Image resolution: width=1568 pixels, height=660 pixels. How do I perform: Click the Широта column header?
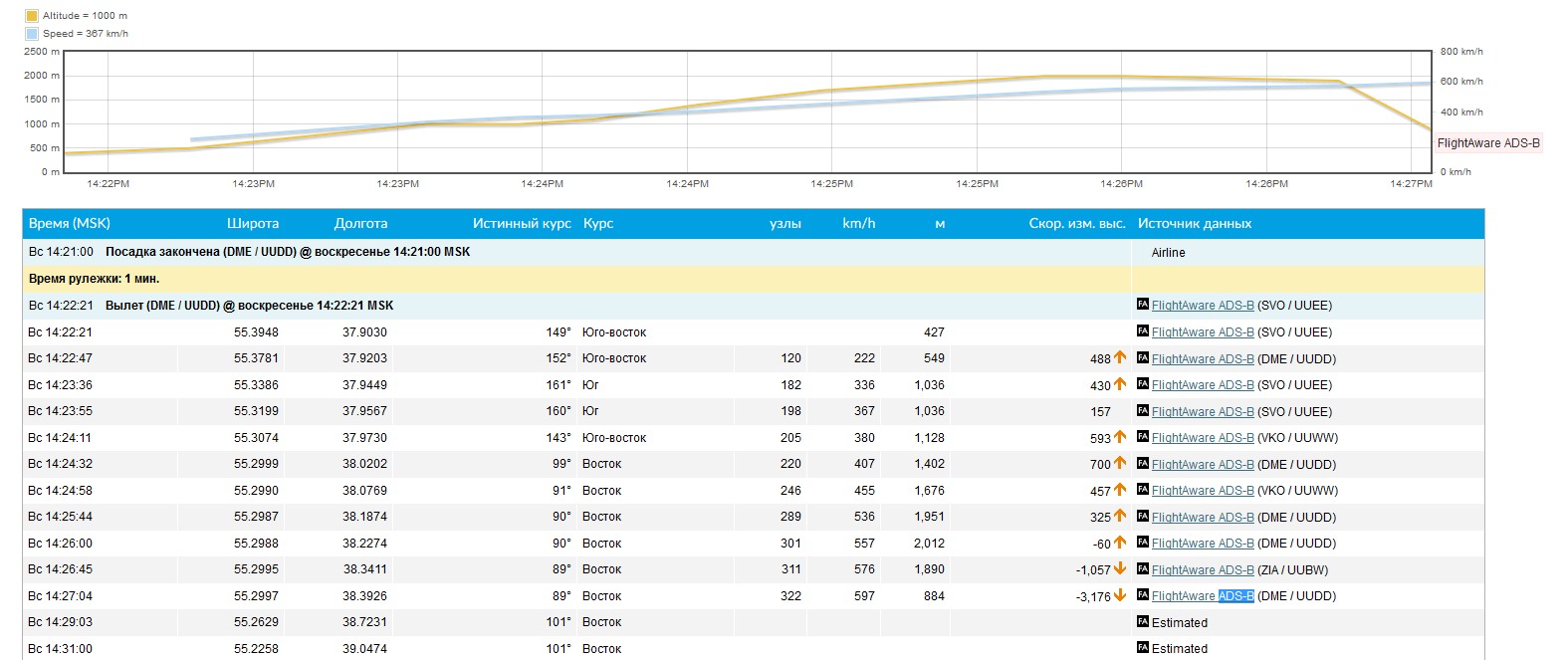[x=253, y=224]
